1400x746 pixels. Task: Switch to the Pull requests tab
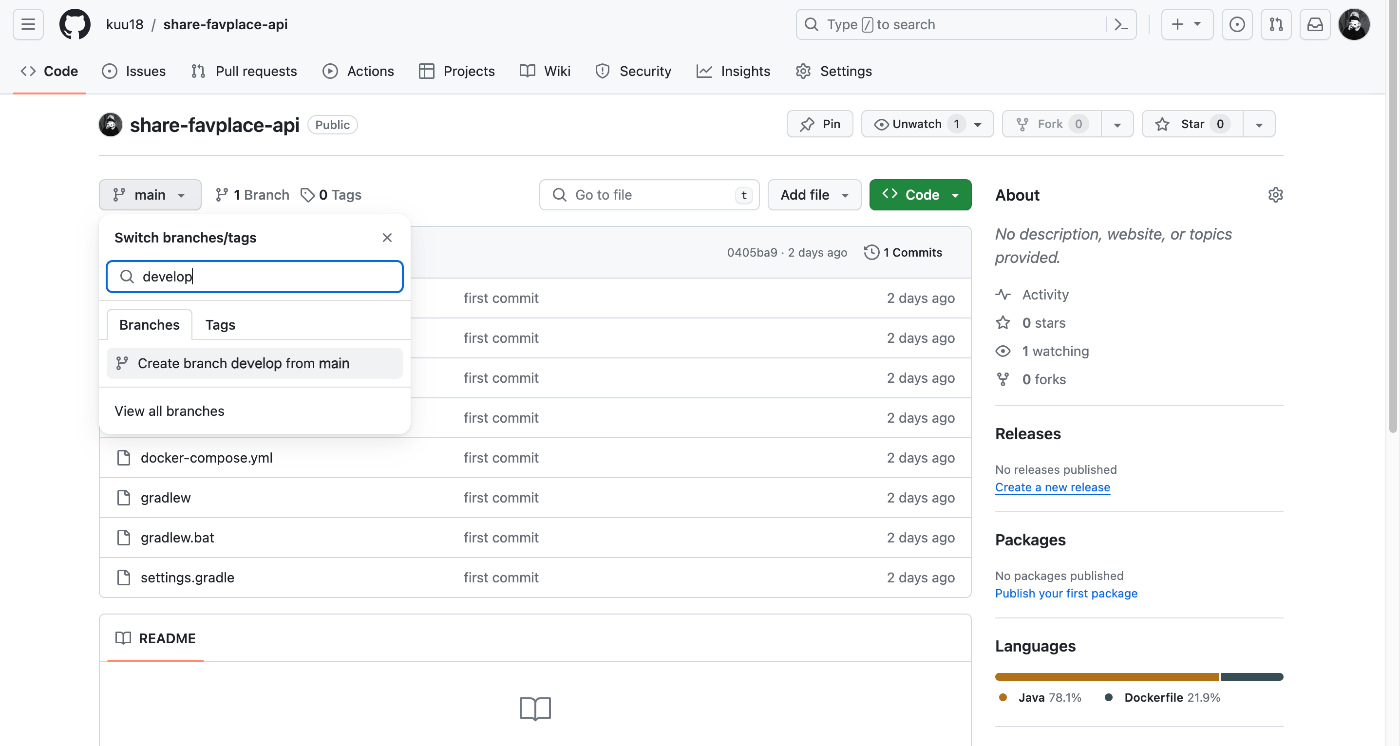pyautogui.click(x=244, y=71)
